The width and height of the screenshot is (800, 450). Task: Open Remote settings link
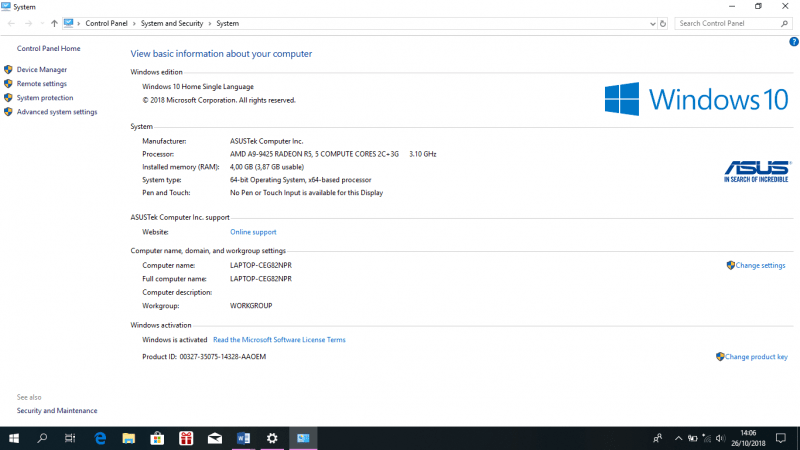pos(41,84)
